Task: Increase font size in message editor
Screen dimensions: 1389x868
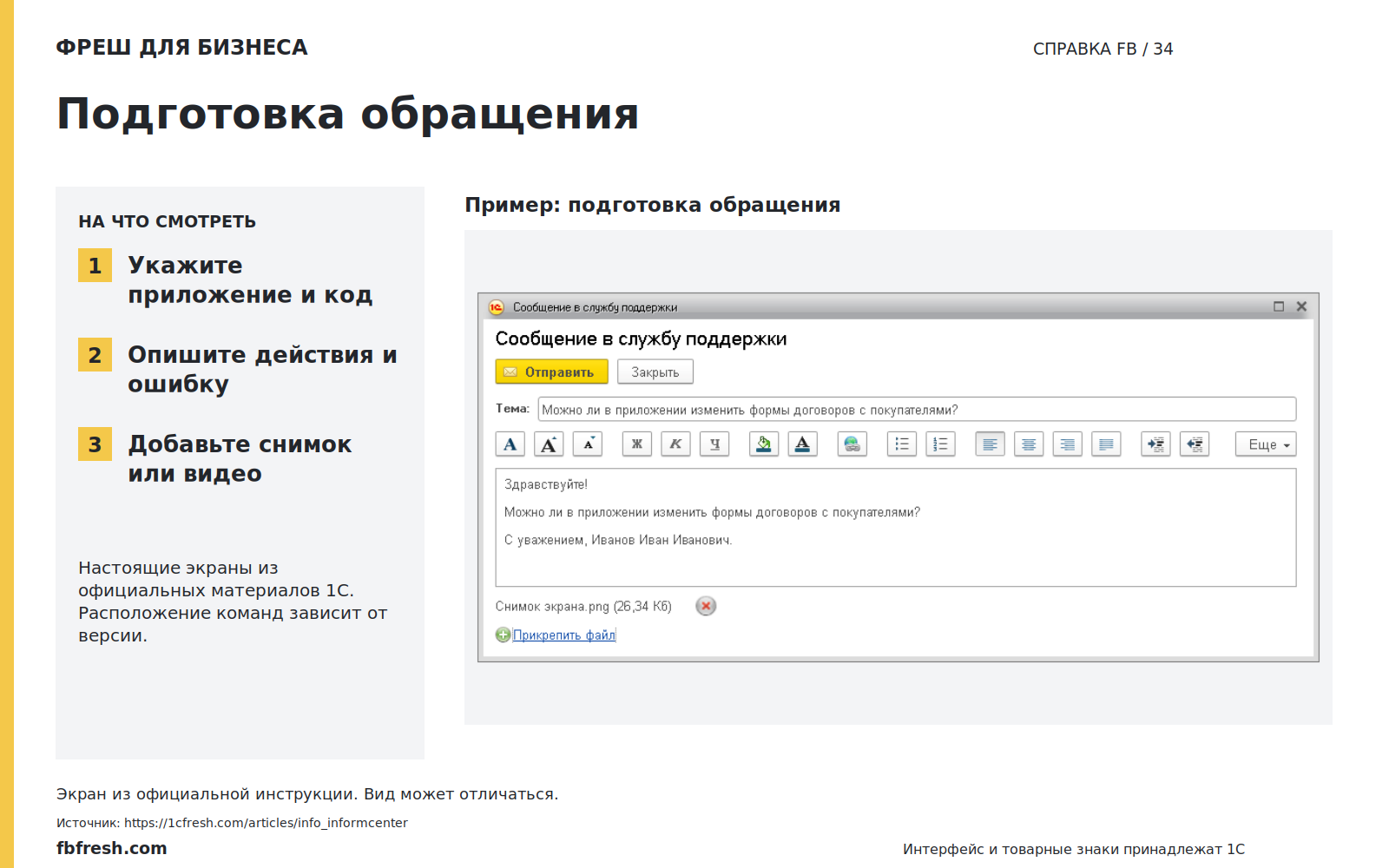Action: click(549, 444)
